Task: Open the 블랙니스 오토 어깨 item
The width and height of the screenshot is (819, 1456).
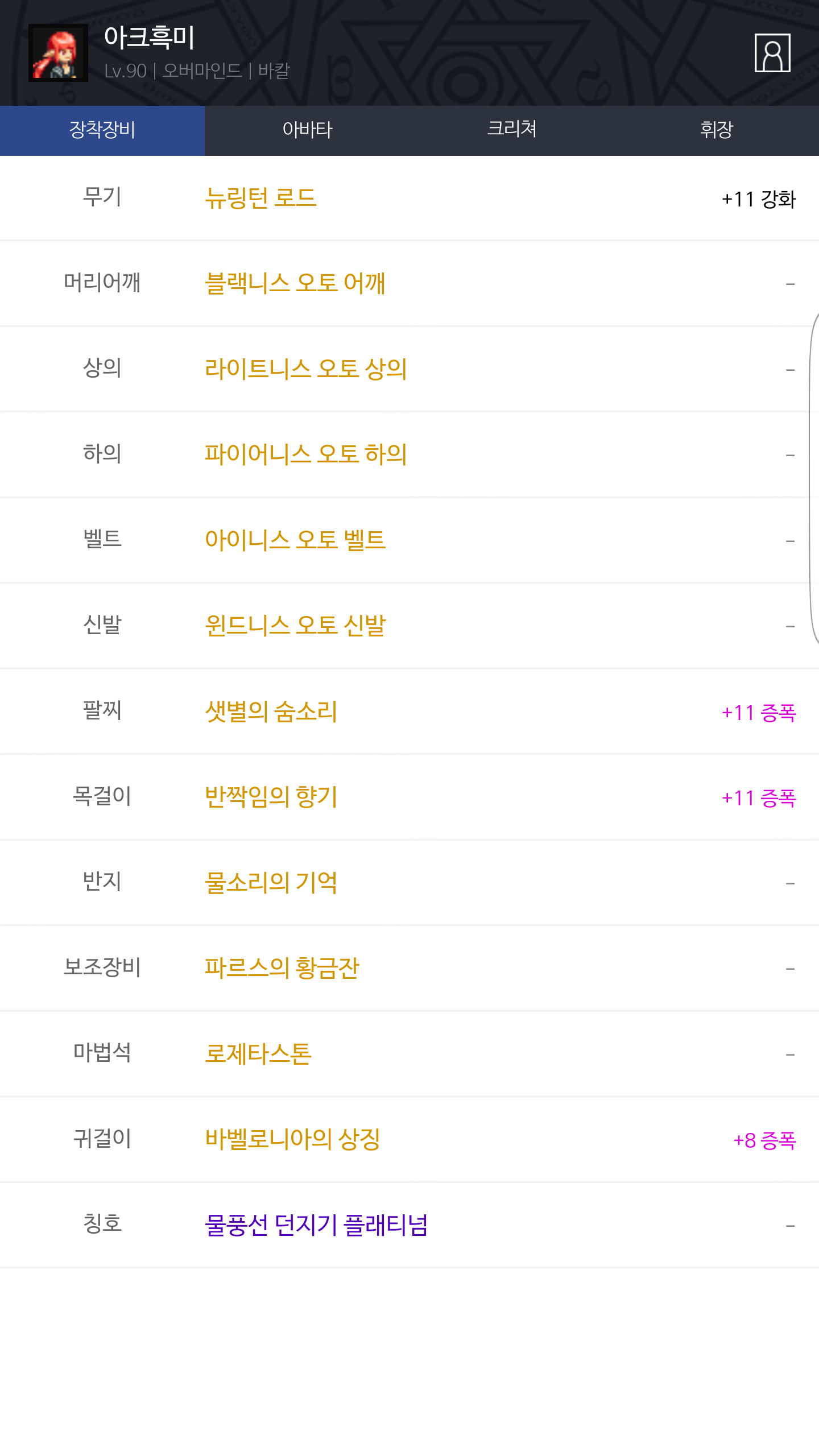Action: pyautogui.click(x=295, y=283)
